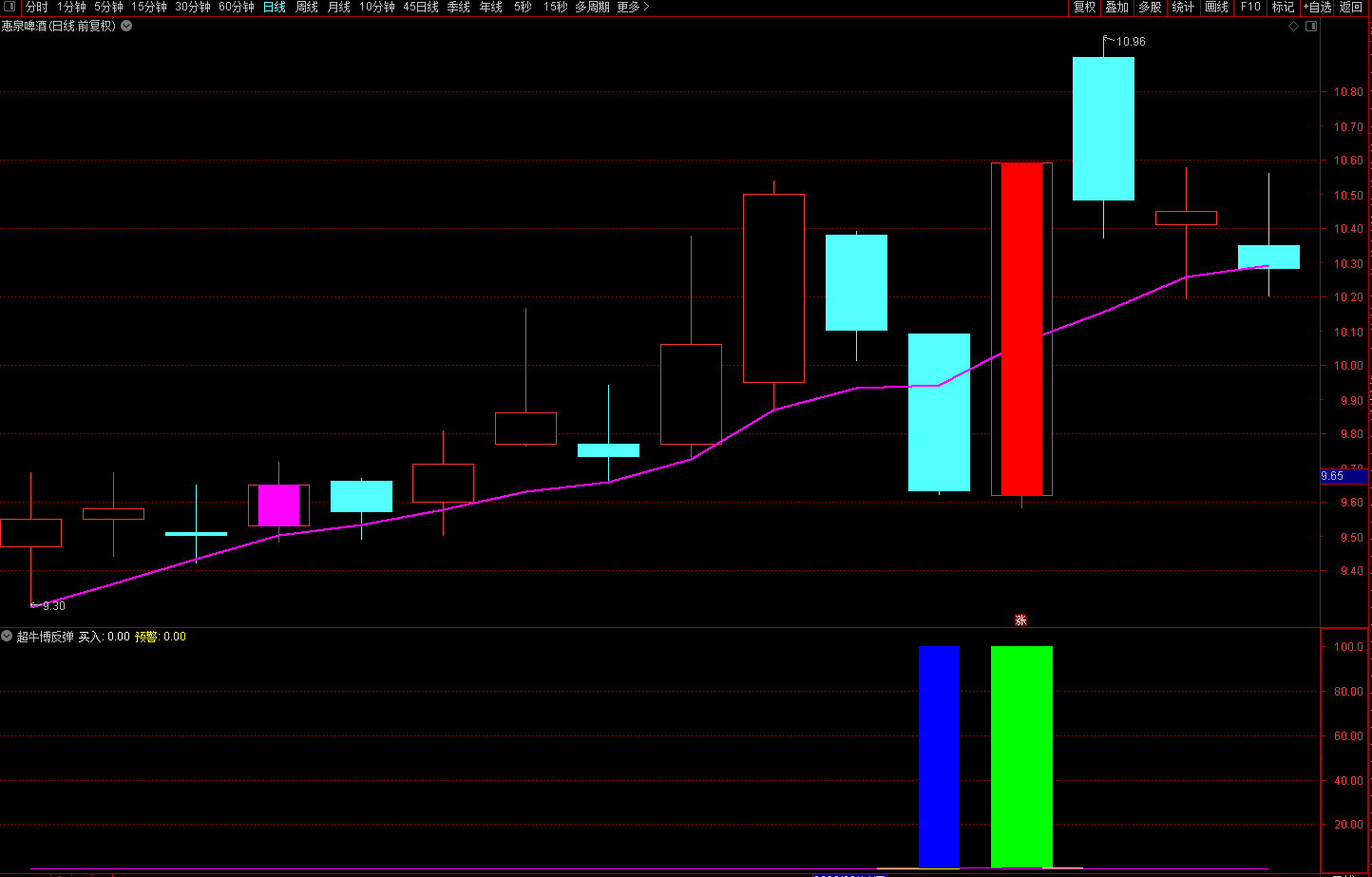Image resolution: width=1372 pixels, height=877 pixels.
Task: Open the 更多 periods chevron menu
Action: (x=634, y=7)
